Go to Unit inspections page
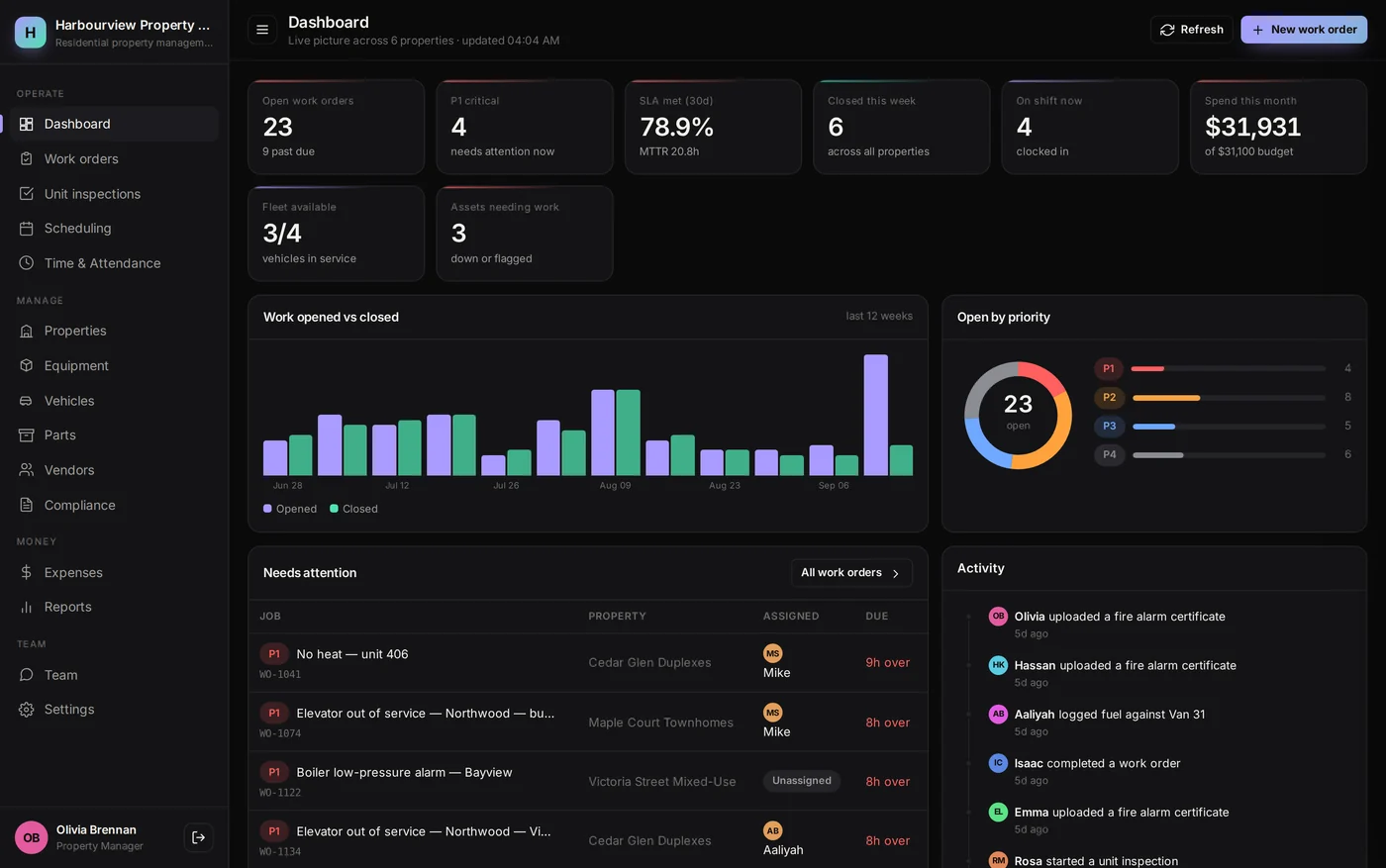Image resolution: width=1386 pixels, height=868 pixels. point(115,194)
